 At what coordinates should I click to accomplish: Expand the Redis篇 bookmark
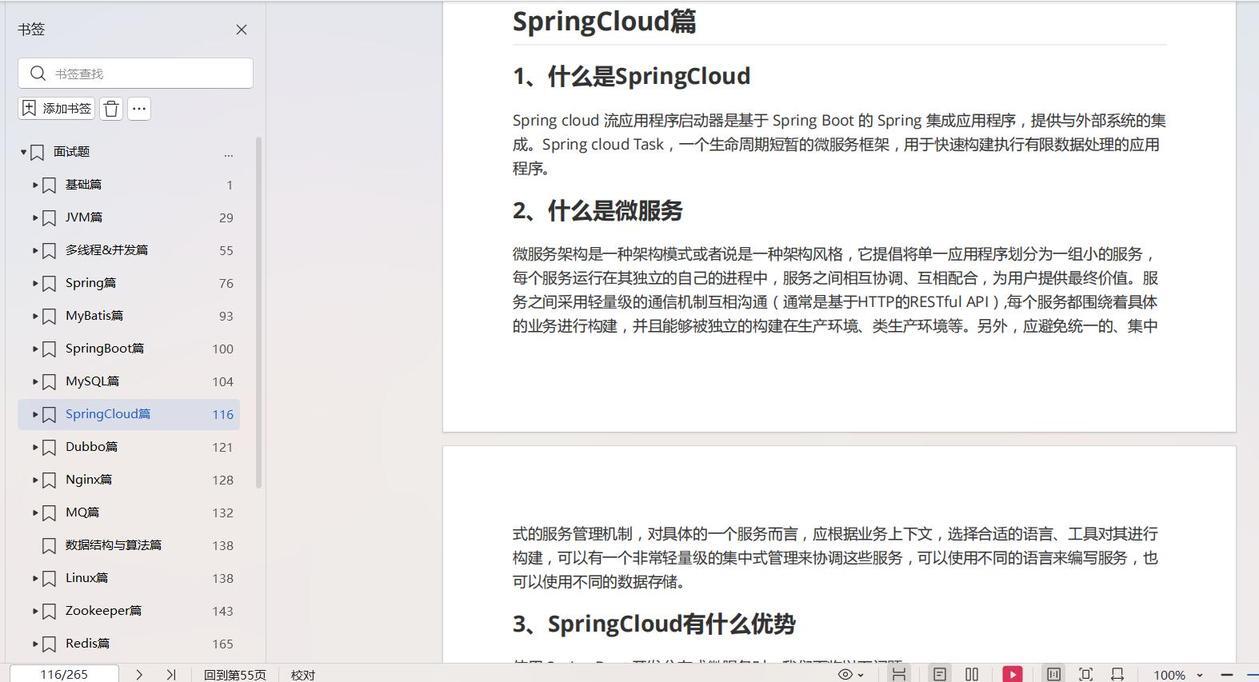tap(35, 644)
